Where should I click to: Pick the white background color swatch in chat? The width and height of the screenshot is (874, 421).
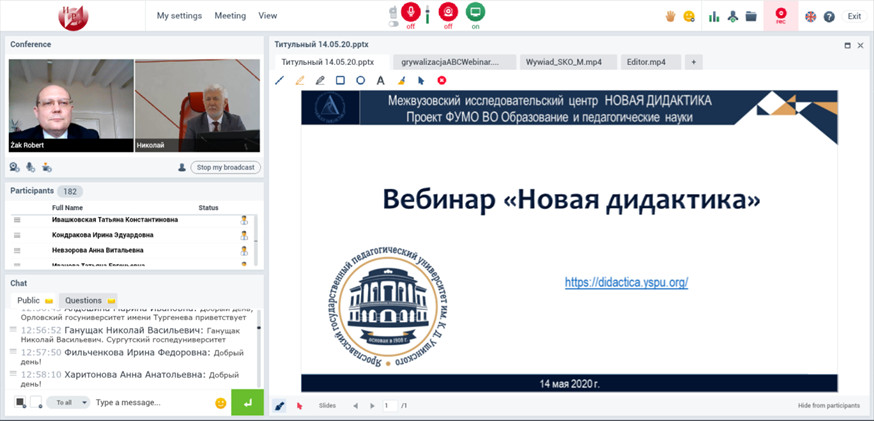[36, 402]
